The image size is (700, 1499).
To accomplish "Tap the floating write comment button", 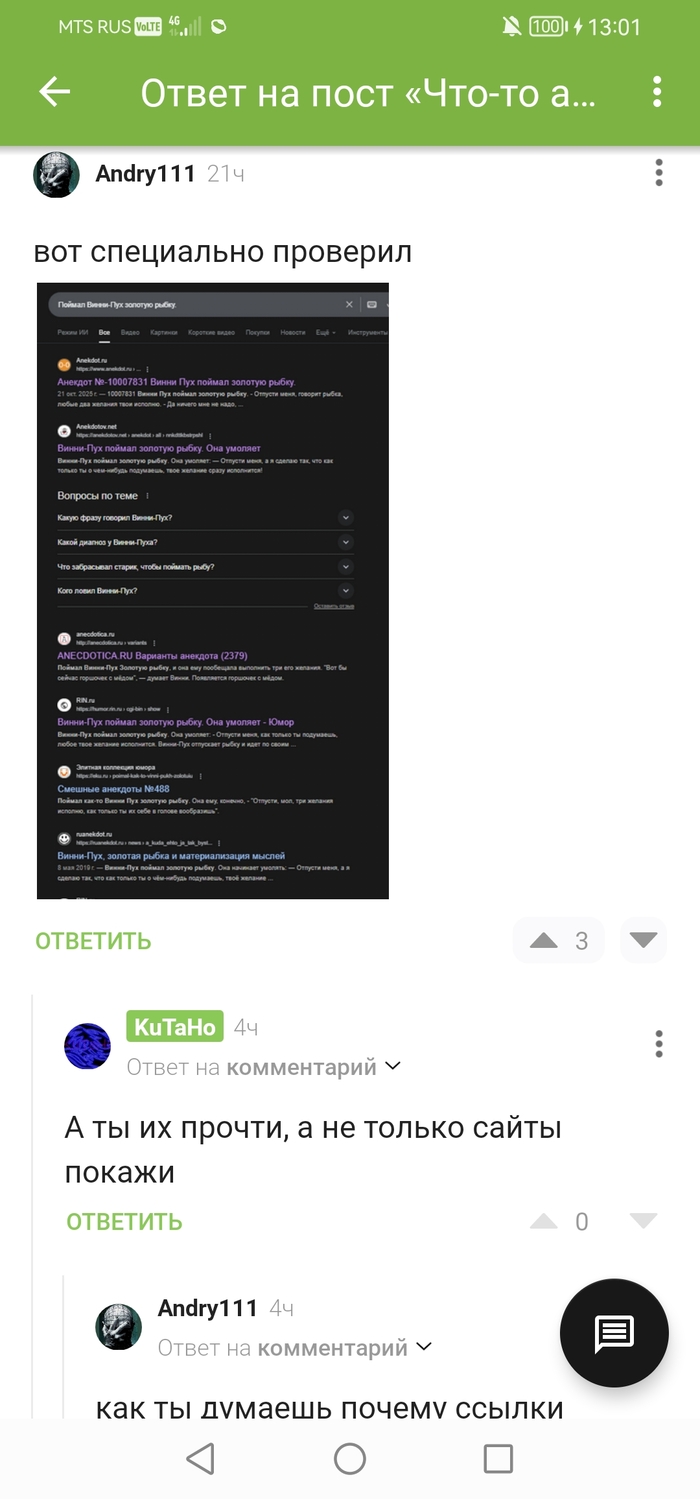I will [x=614, y=1333].
